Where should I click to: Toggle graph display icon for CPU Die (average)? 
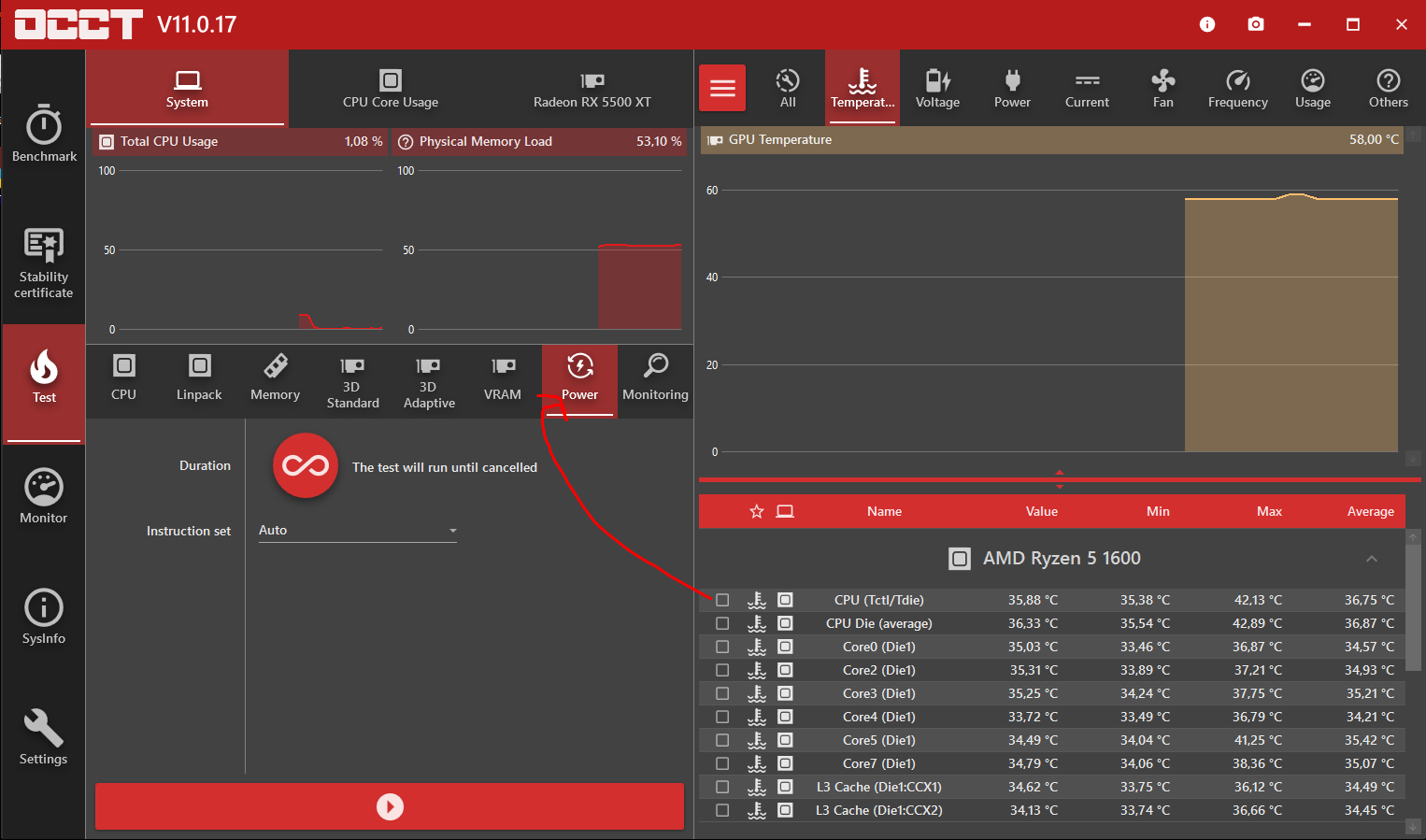(x=785, y=623)
